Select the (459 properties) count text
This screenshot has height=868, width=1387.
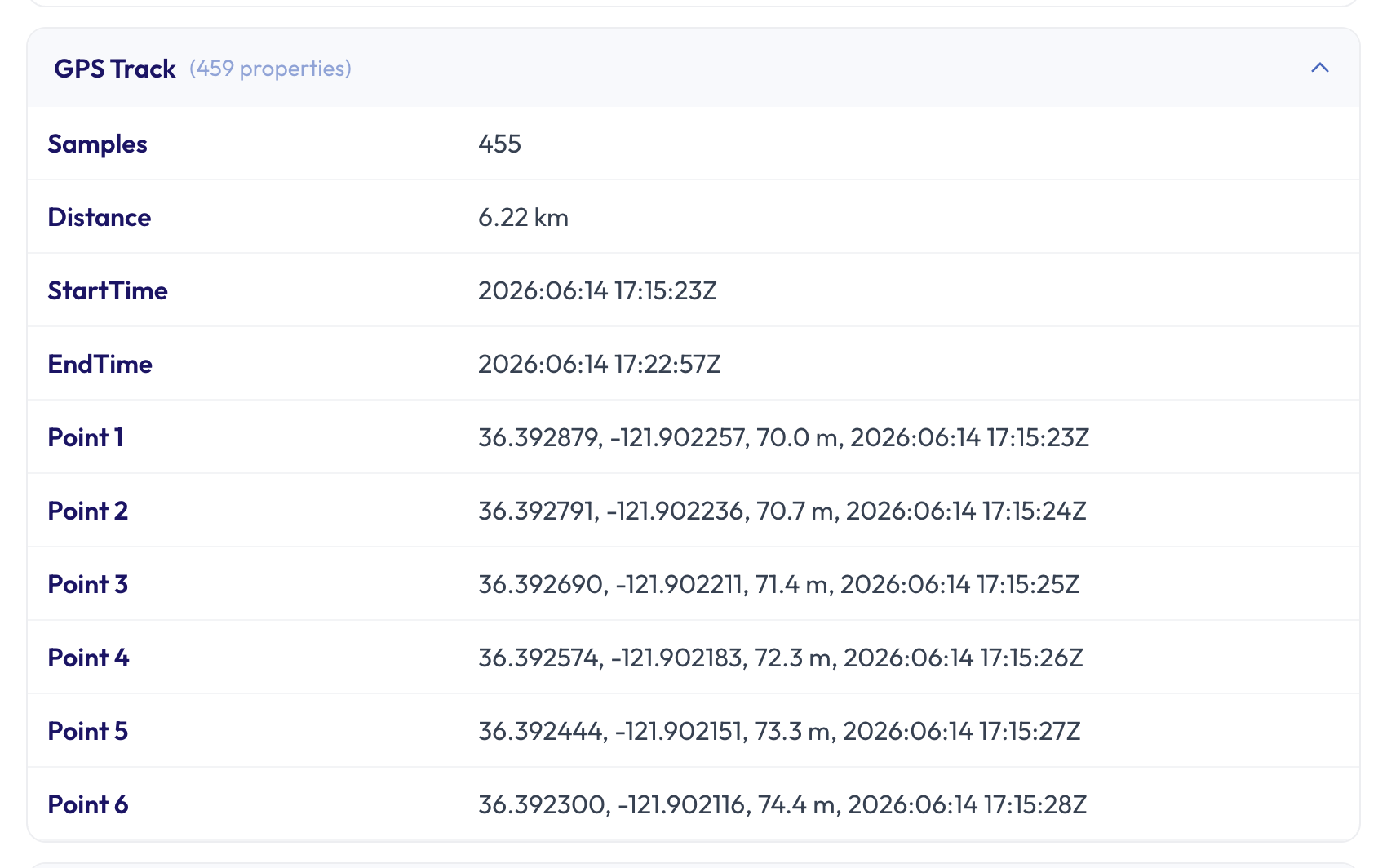270,69
